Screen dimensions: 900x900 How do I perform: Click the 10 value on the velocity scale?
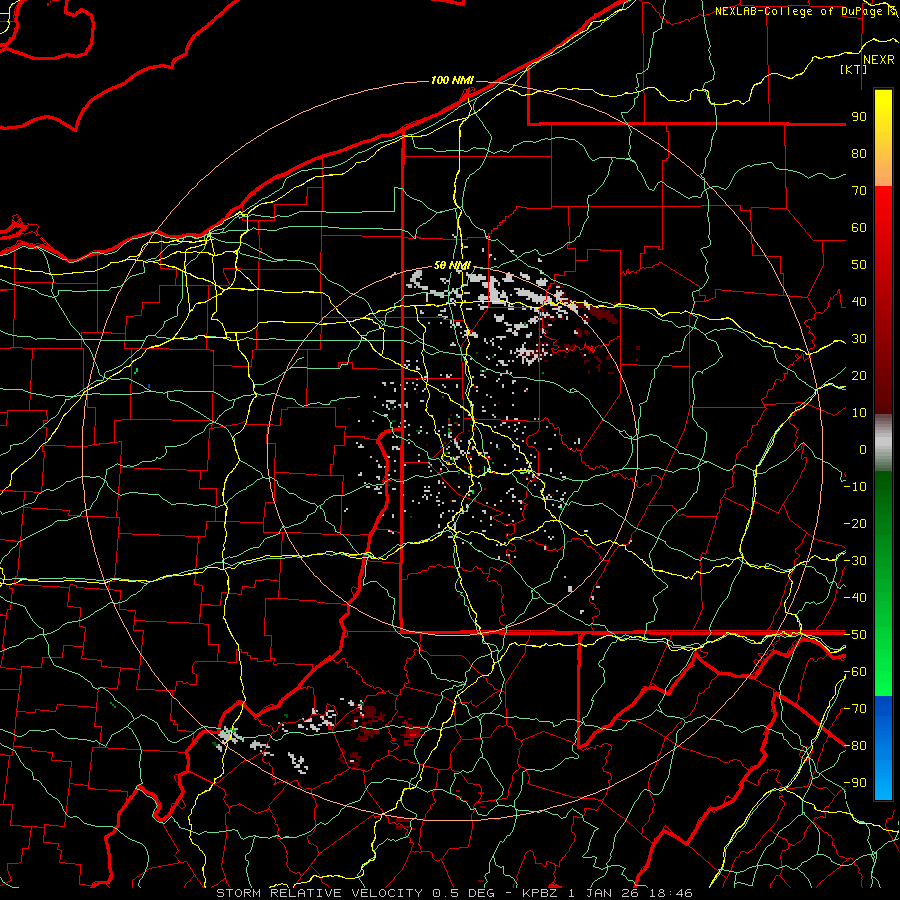(x=859, y=413)
